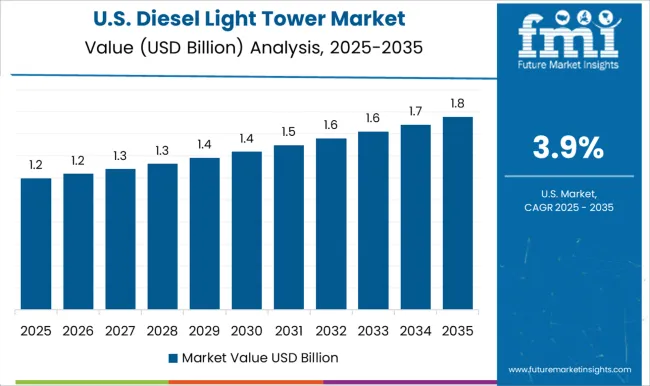Click the 2032 x-axis label
The image size is (650, 386).
coord(331,331)
